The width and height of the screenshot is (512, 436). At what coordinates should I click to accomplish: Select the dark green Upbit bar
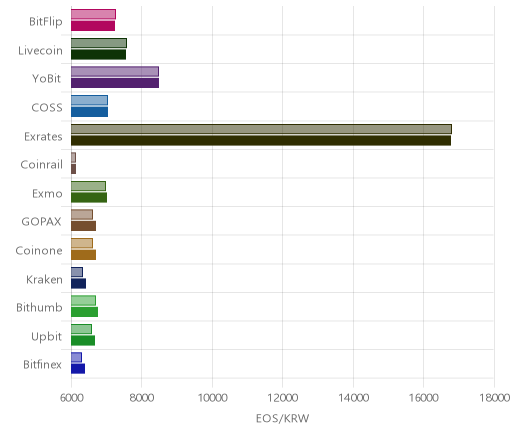click(83, 341)
